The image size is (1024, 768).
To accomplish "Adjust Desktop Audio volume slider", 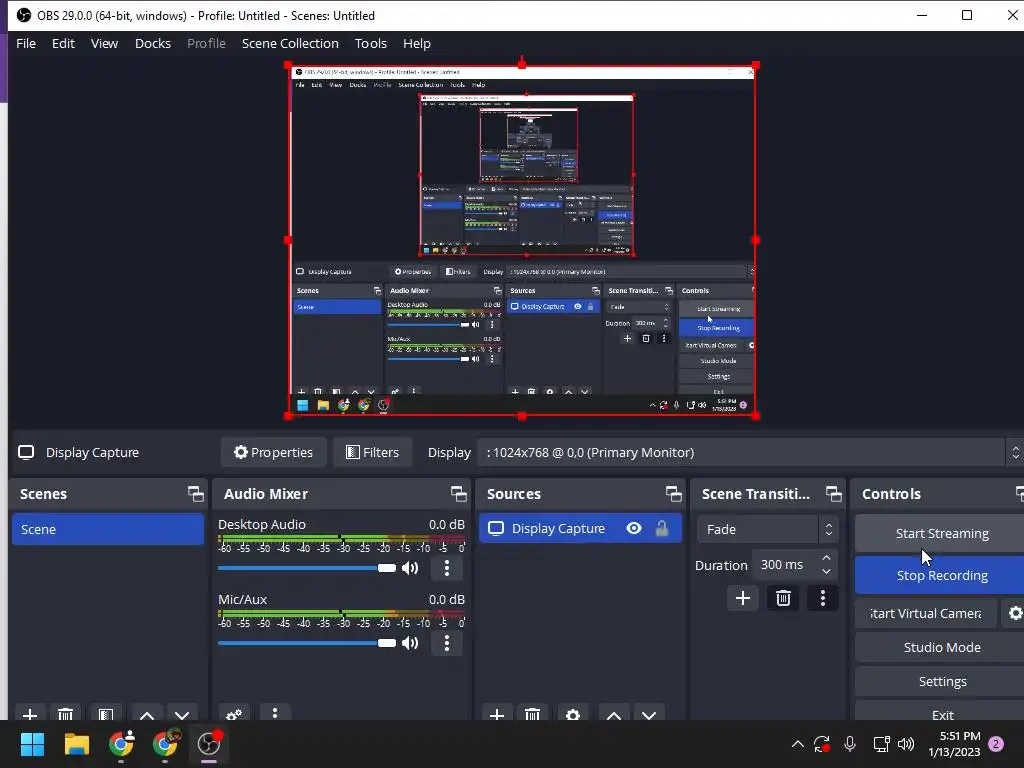I will point(307,568).
